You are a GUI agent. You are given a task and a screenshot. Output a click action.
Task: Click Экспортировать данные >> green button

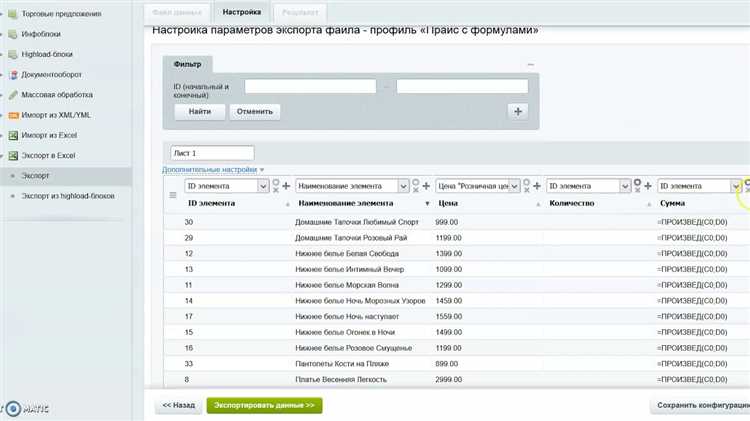264,405
